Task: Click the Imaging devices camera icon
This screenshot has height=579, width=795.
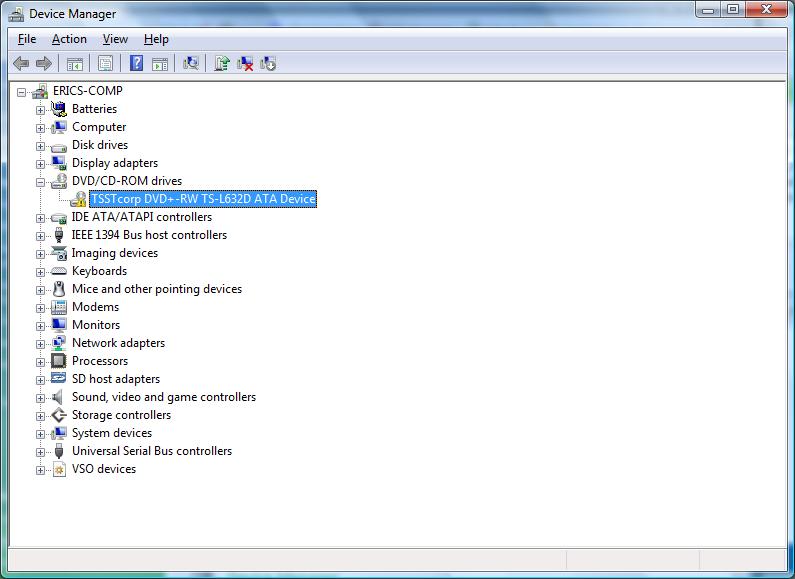Action: click(x=59, y=253)
